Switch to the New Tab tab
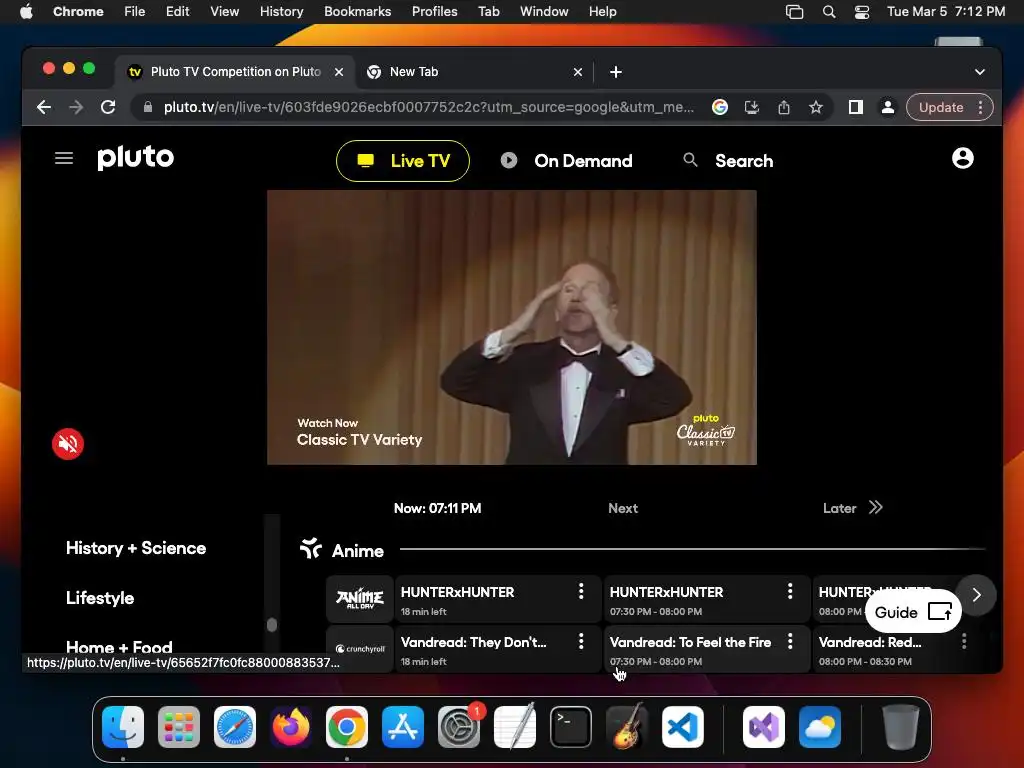This screenshot has height=768, width=1024. 475,72
